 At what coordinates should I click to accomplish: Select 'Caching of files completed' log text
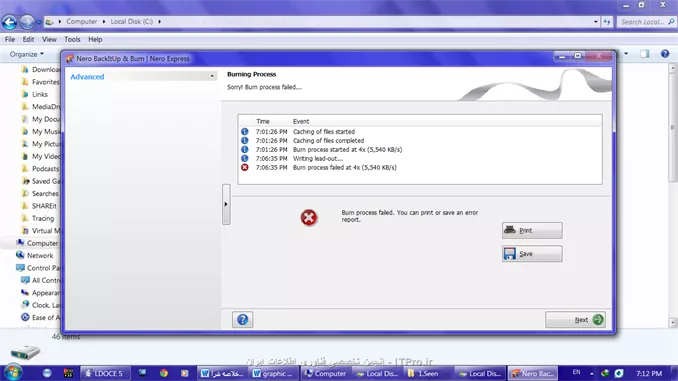(328, 141)
